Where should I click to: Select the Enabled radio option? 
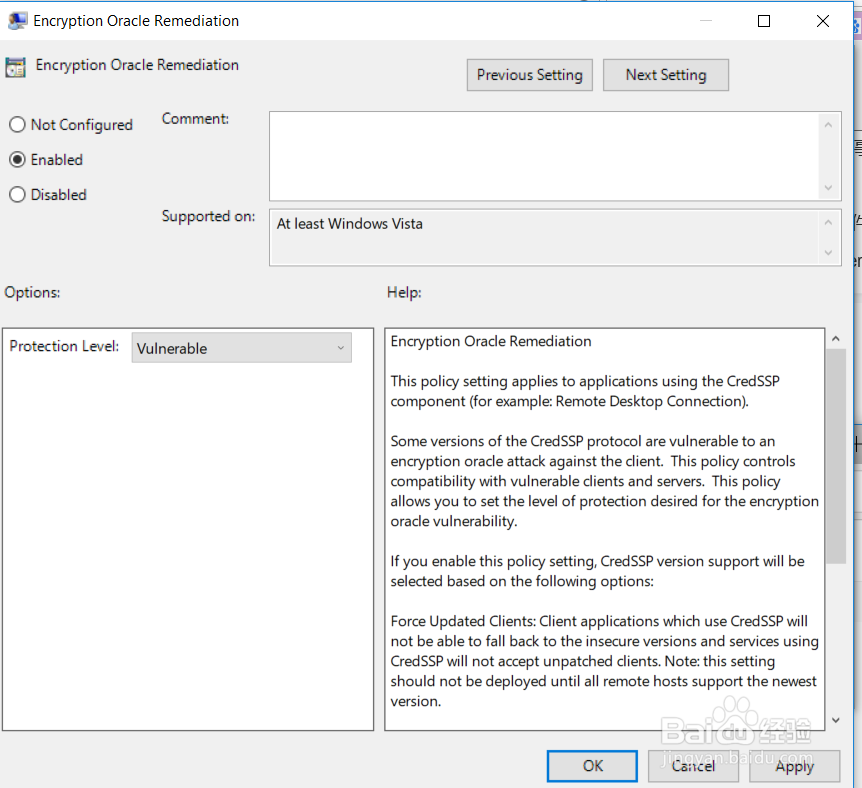17,160
